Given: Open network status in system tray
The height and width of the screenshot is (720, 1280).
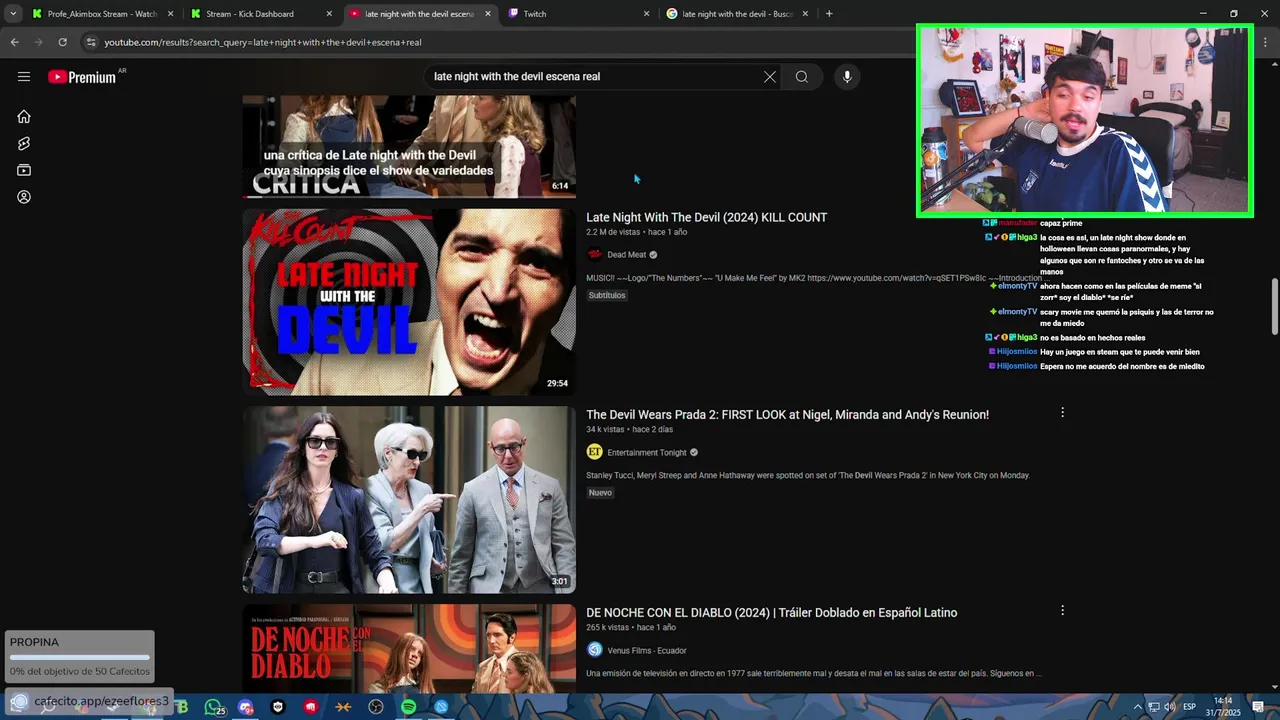Looking at the screenshot, I should (1153, 707).
